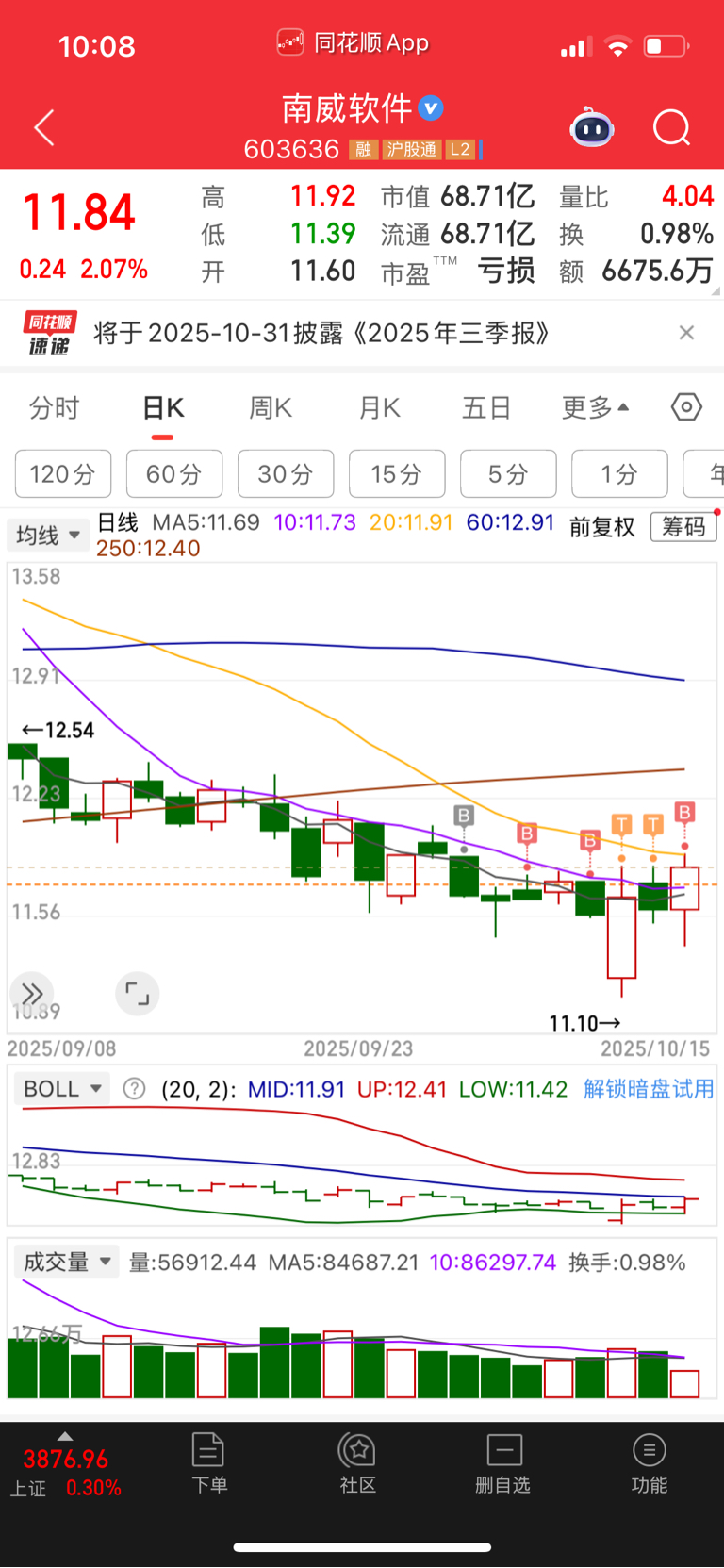Tap the rightmost red B signal marker
The width and height of the screenshot is (724, 1568).
(684, 812)
